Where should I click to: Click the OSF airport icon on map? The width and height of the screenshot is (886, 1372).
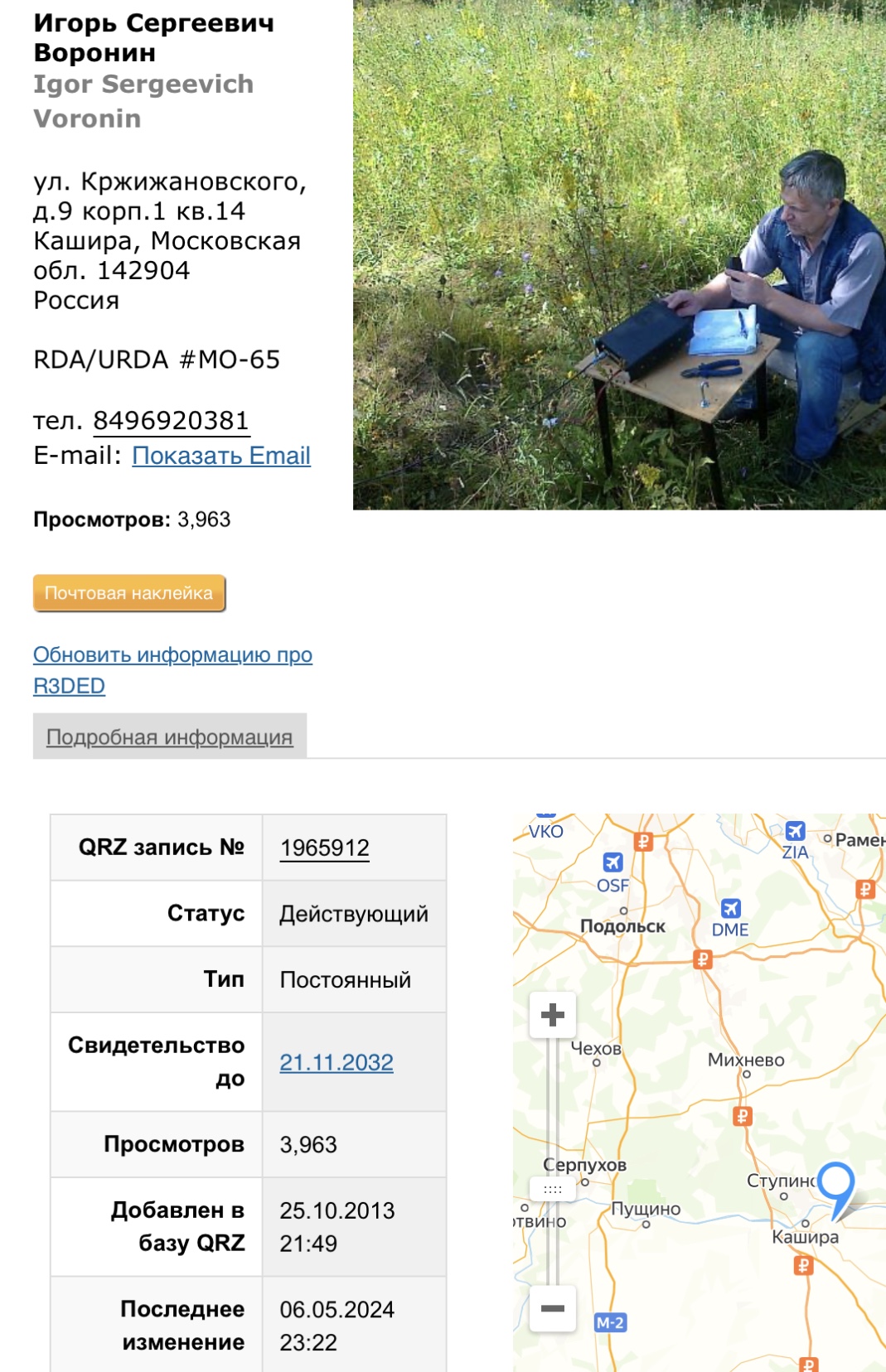612,862
